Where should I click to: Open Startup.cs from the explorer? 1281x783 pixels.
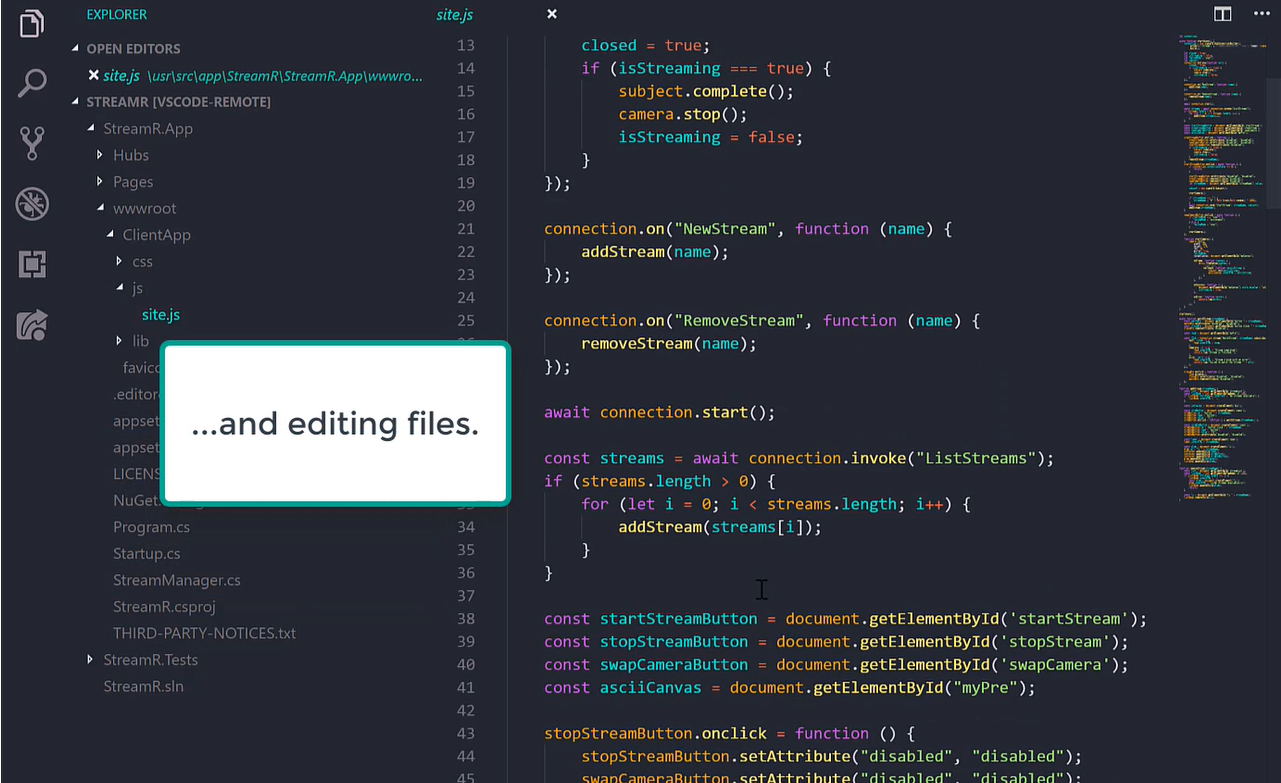click(x=147, y=554)
